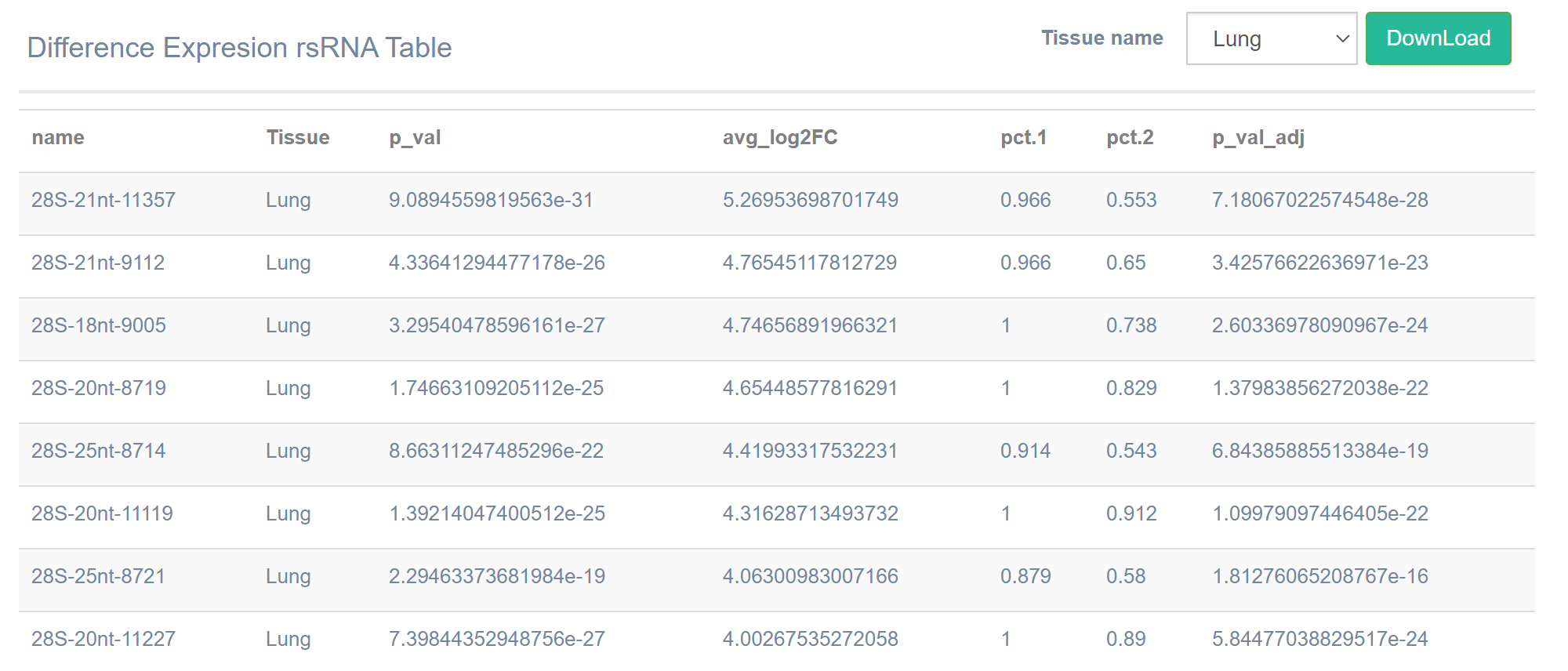
Task: Click the 'Tissue' column header
Action: pos(298,137)
